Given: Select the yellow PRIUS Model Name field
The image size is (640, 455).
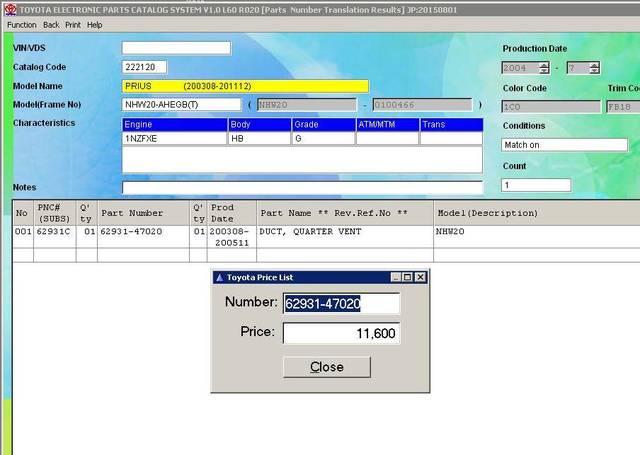Looking at the screenshot, I should pos(245,86).
